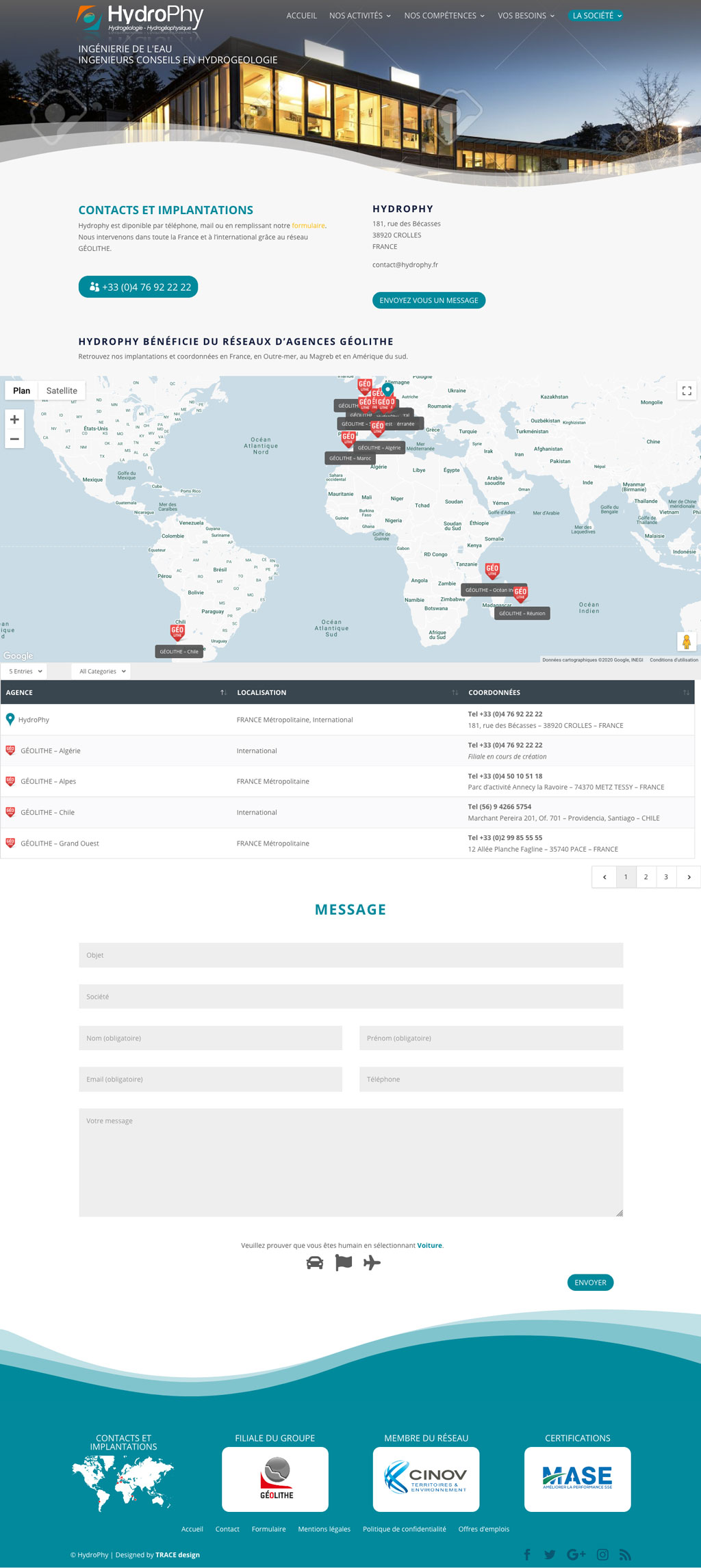
Task: Focus the Email (obligatoire) field
Action: pos(210,1079)
